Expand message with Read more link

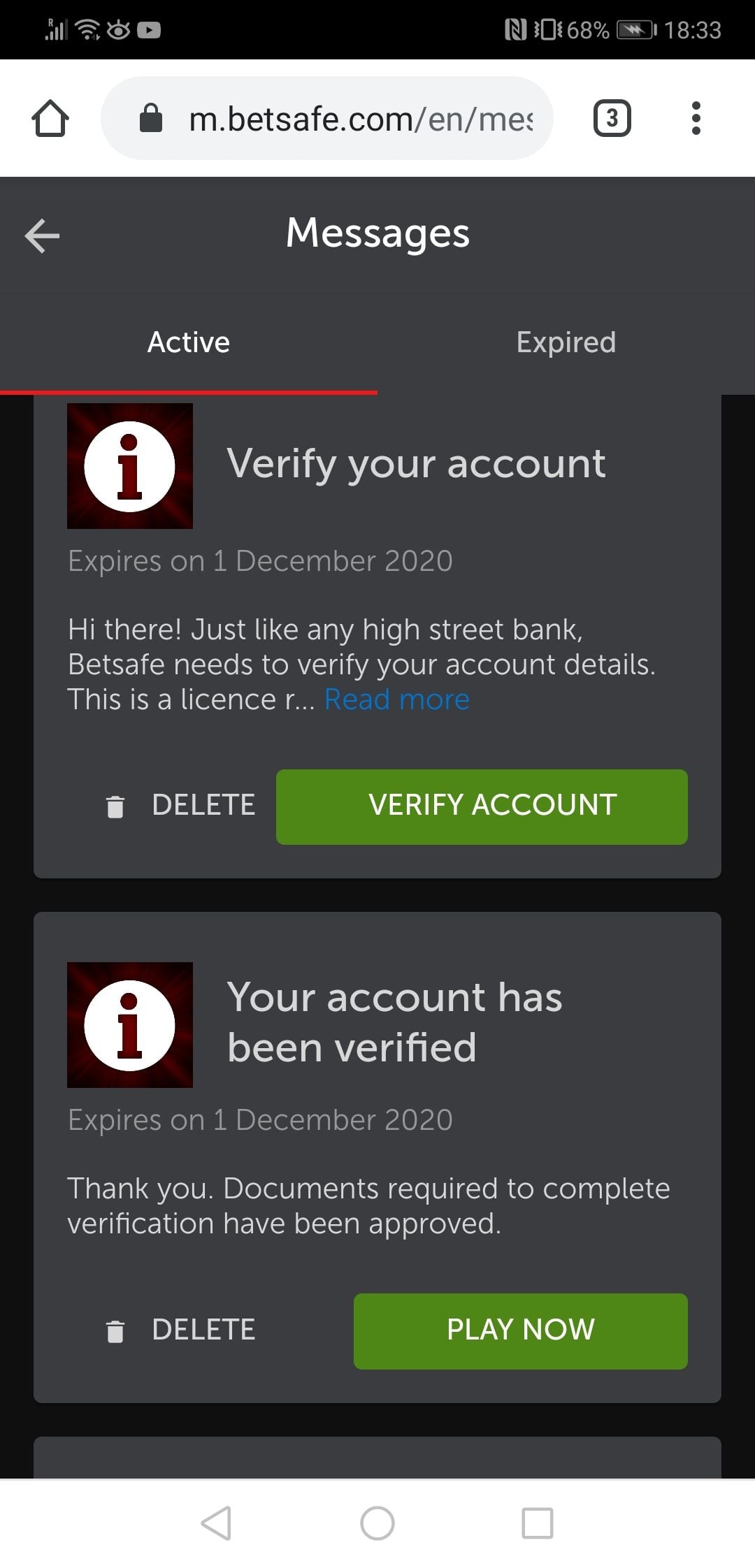[x=396, y=699]
